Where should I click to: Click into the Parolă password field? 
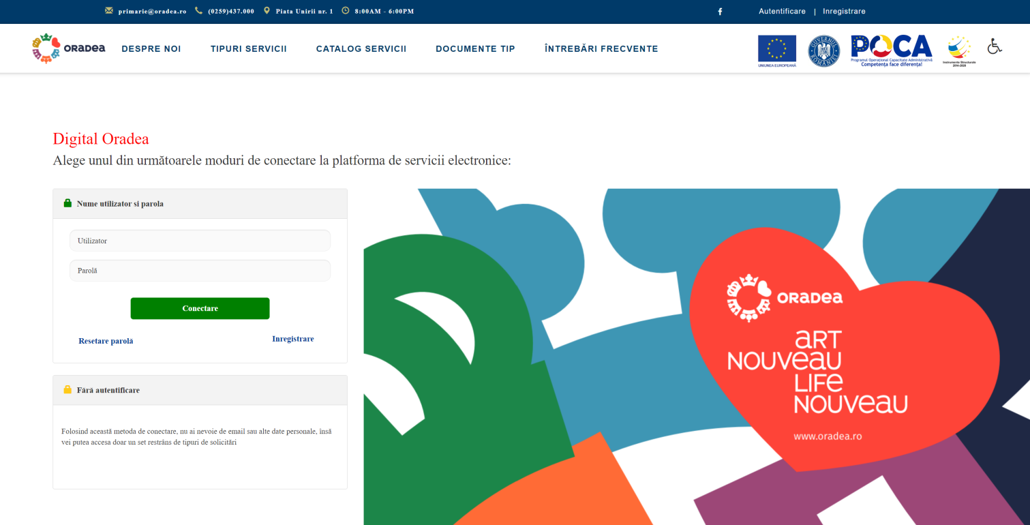[x=200, y=271]
